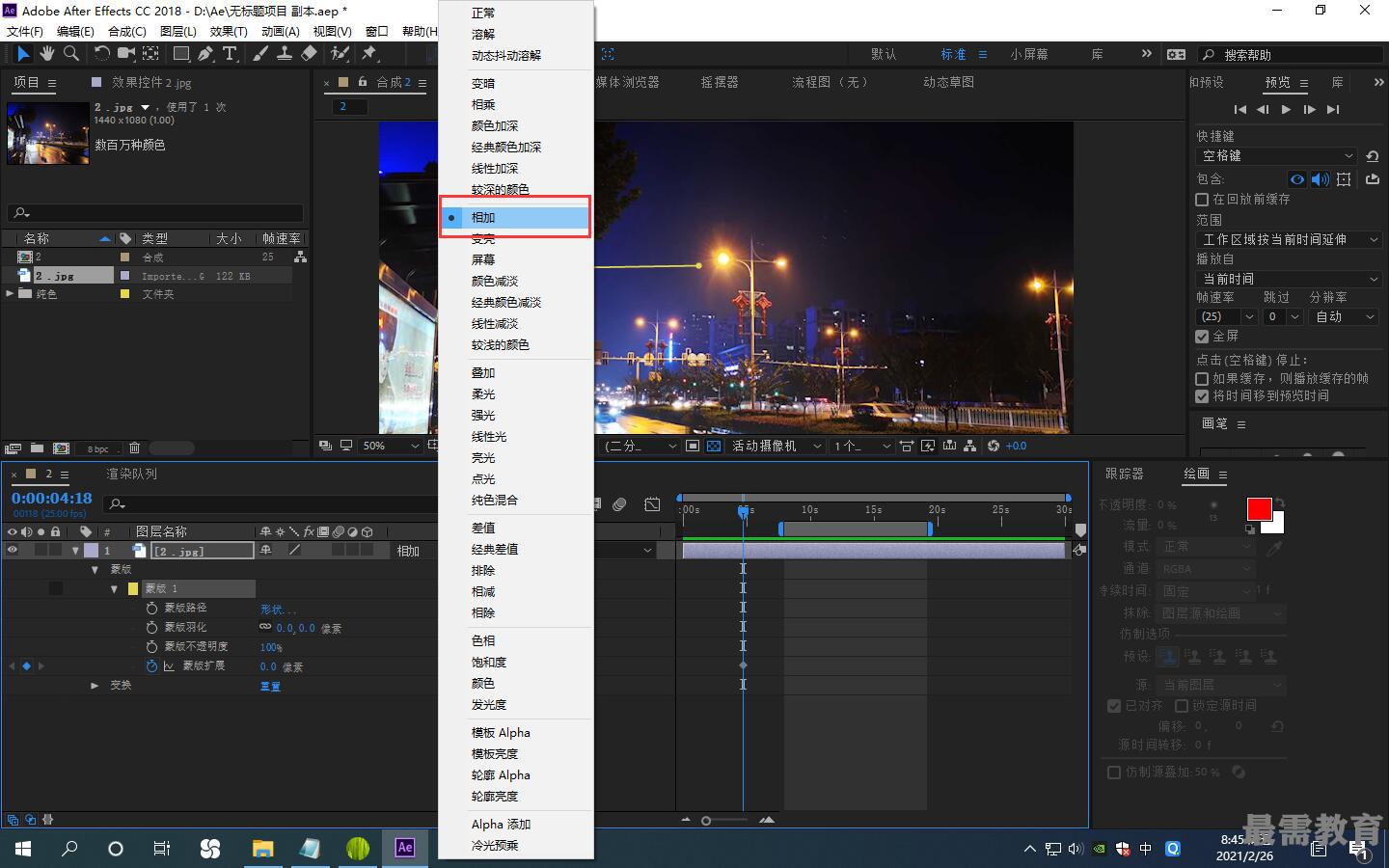Image resolution: width=1389 pixels, height=868 pixels.
Task: Toggle 如果缓存，则播放缓存的帧 checkbox
Action: click(x=1202, y=379)
